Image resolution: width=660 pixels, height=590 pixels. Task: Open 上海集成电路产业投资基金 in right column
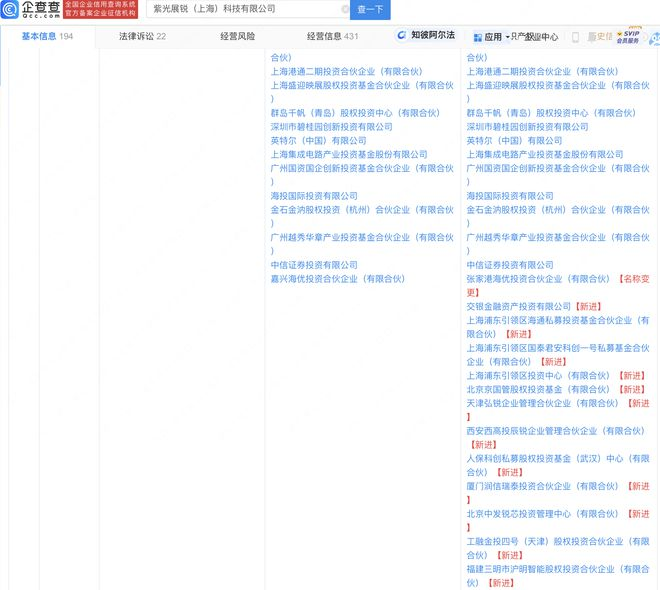coord(545,154)
